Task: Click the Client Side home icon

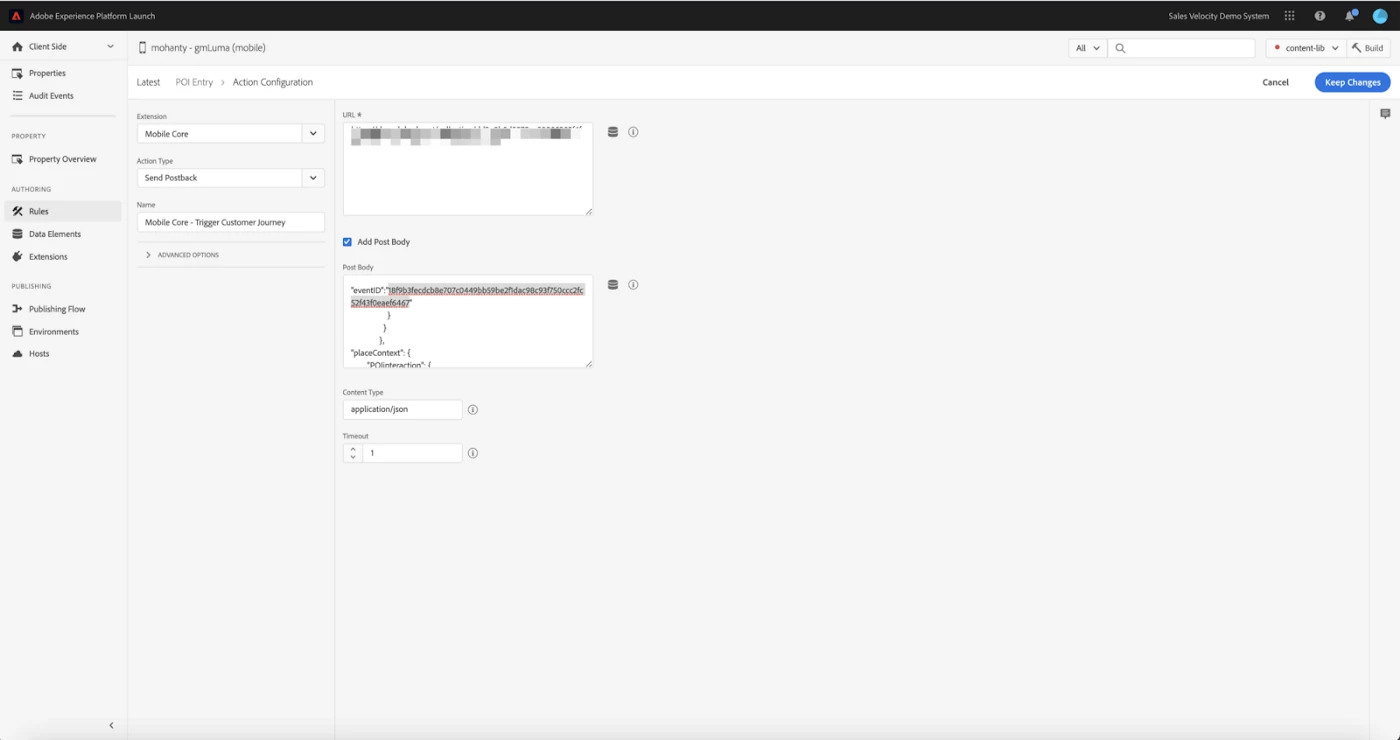Action: [x=17, y=47]
